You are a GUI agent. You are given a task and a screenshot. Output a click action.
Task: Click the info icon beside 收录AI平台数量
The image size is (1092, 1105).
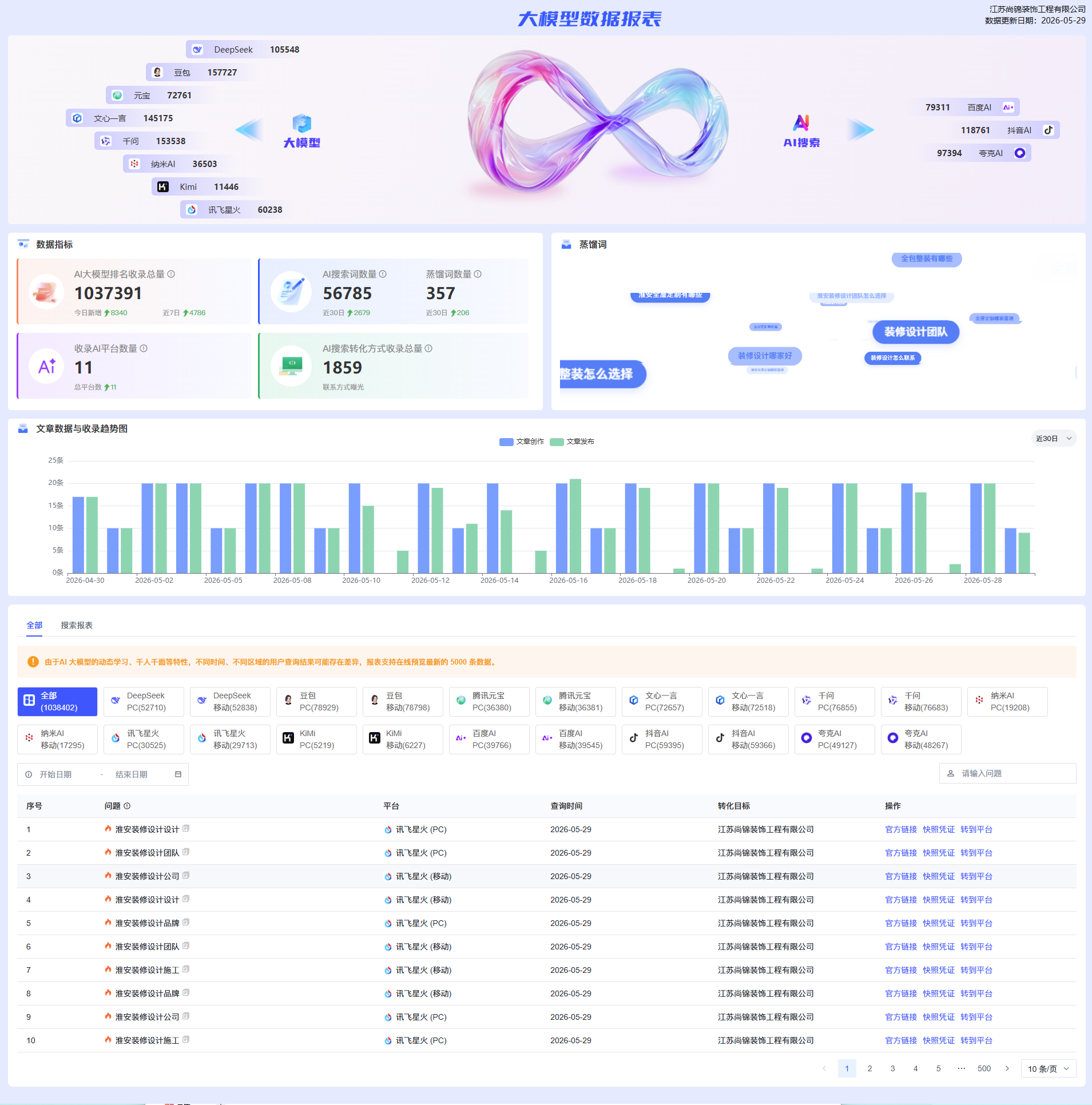point(144,348)
